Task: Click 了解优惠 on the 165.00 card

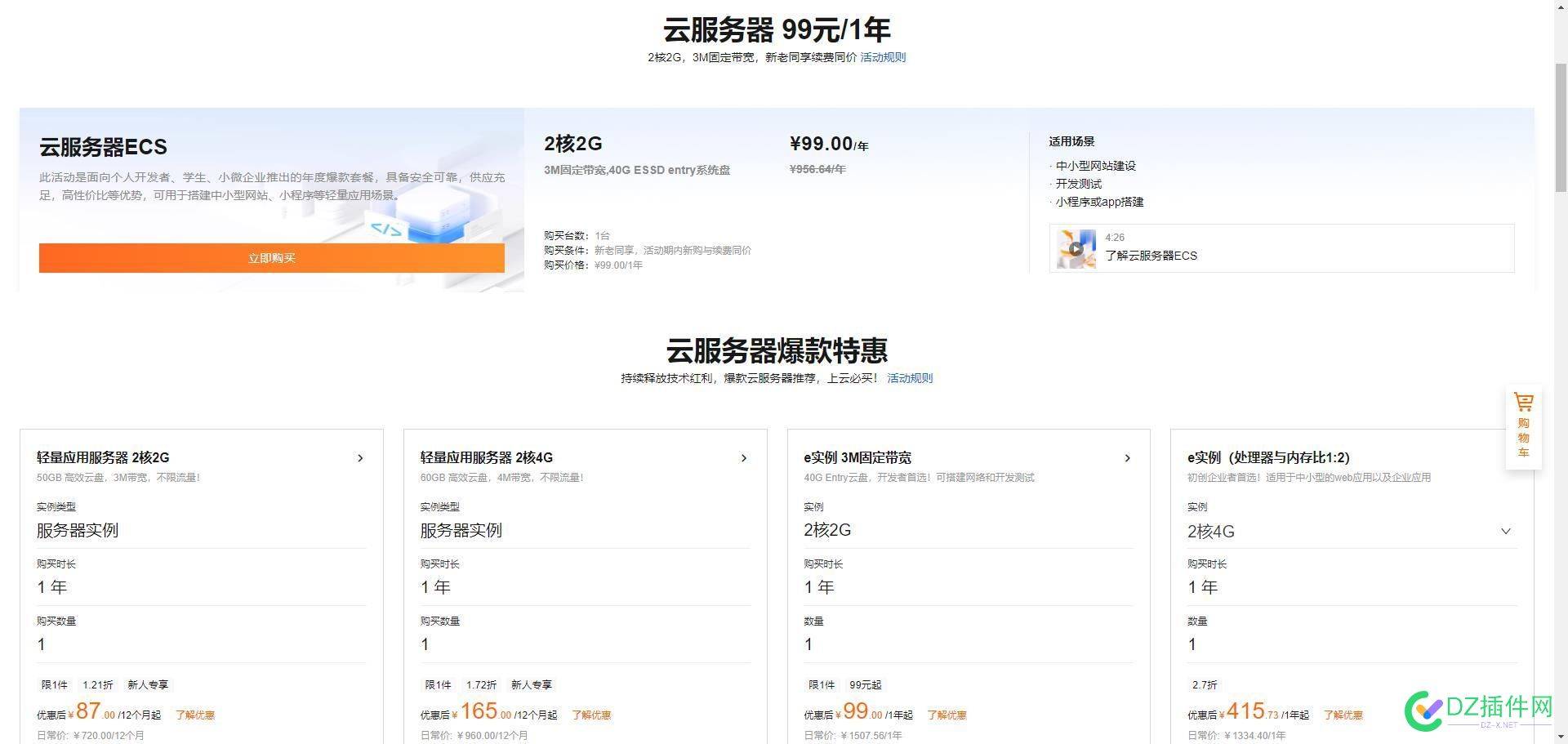Action: [x=591, y=715]
